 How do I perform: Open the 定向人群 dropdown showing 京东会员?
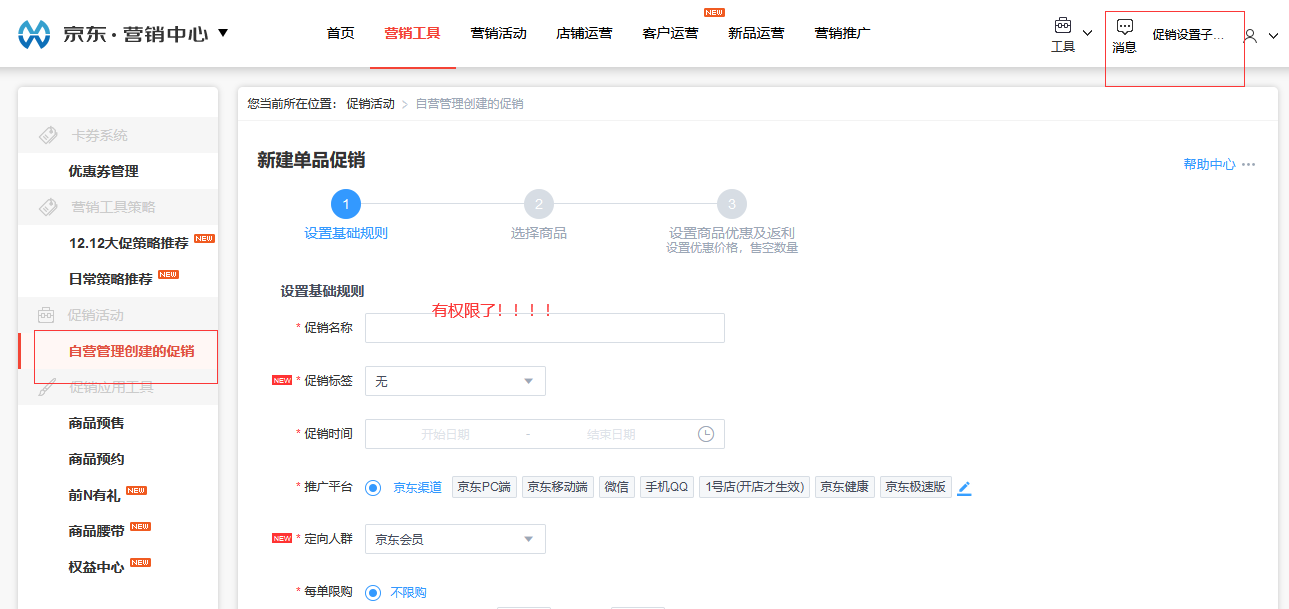455,539
